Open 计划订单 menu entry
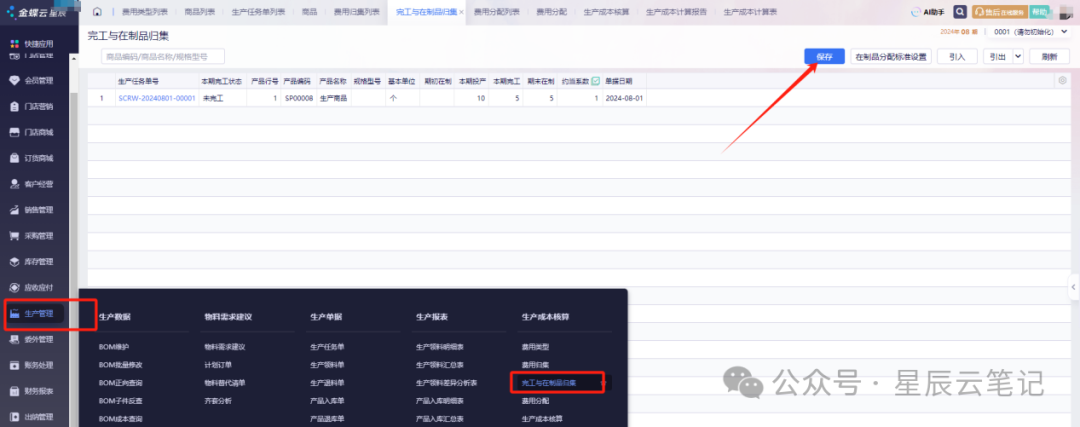 (x=218, y=365)
